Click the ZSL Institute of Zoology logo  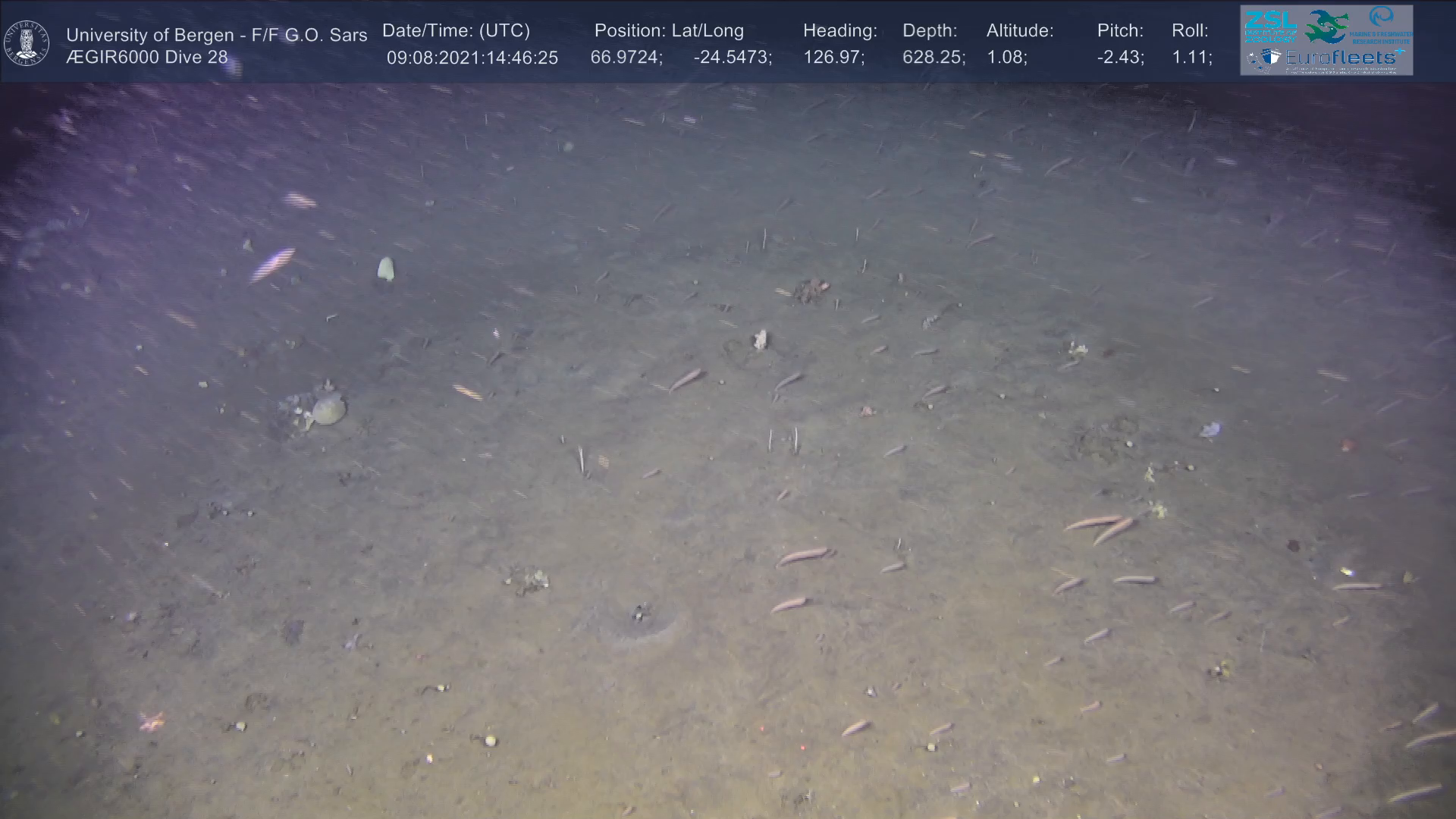pos(1270,27)
